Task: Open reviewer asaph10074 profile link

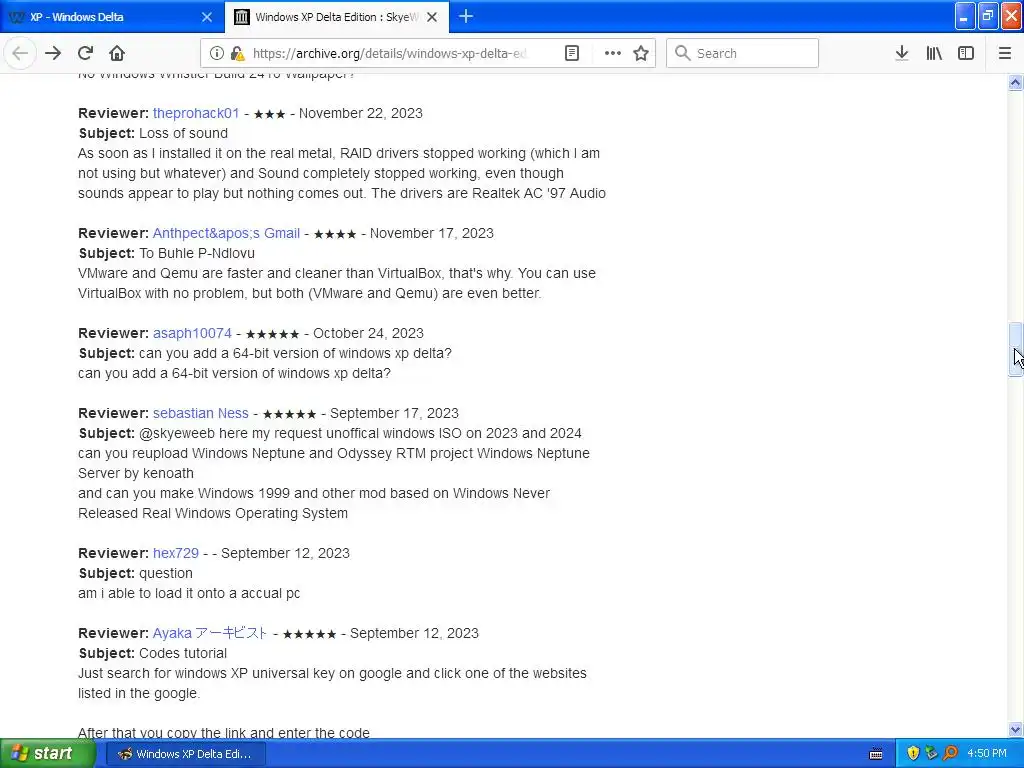Action: point(192,333)
